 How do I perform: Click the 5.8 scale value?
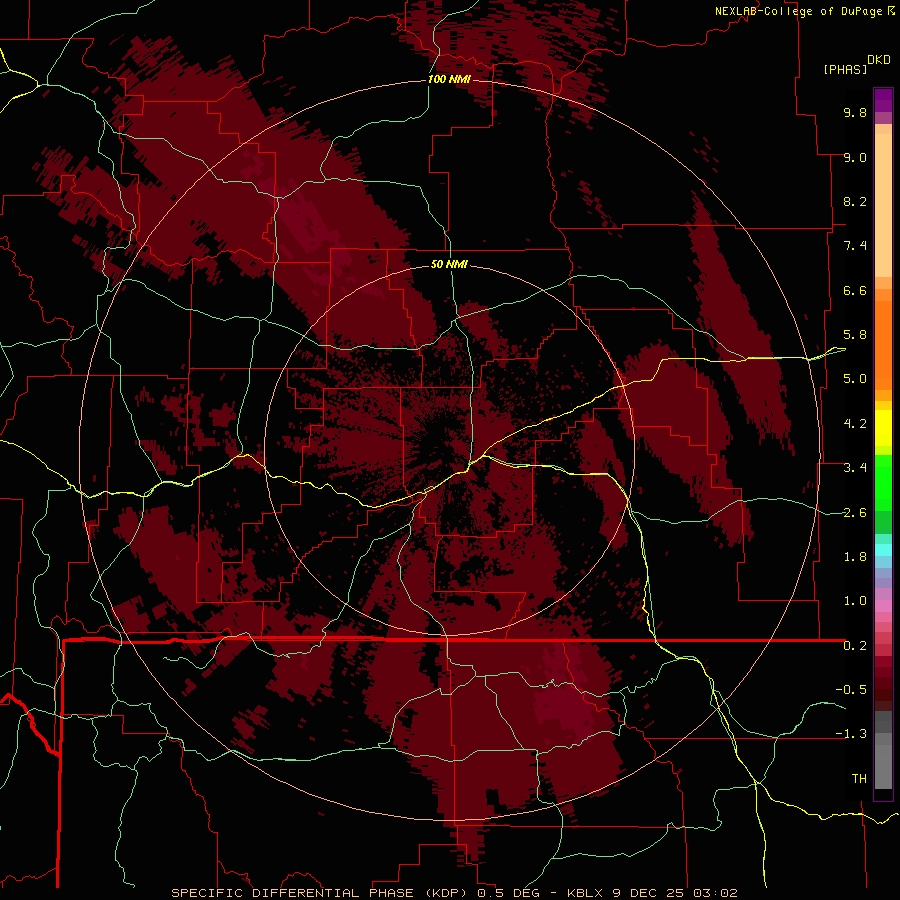[x=855, y=334]
